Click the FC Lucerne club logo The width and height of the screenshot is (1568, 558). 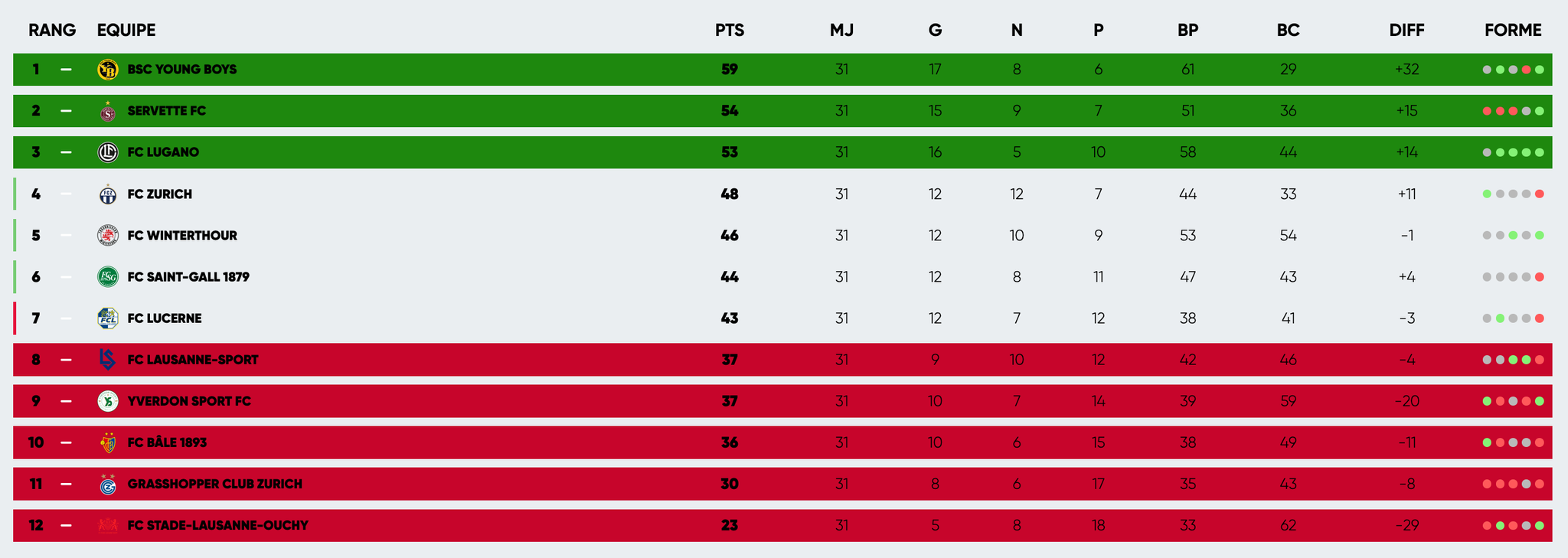point(108,318)
